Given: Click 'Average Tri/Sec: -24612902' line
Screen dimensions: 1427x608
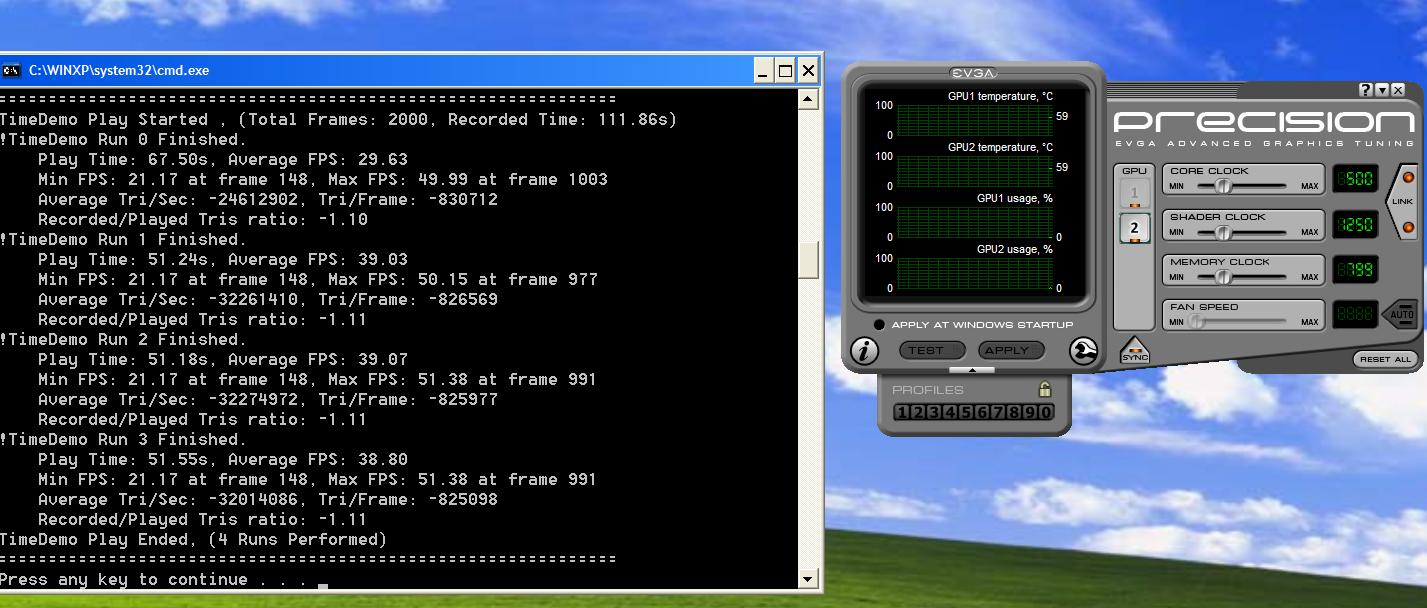Looking at the screenshot, I should [x=268, y=199].
